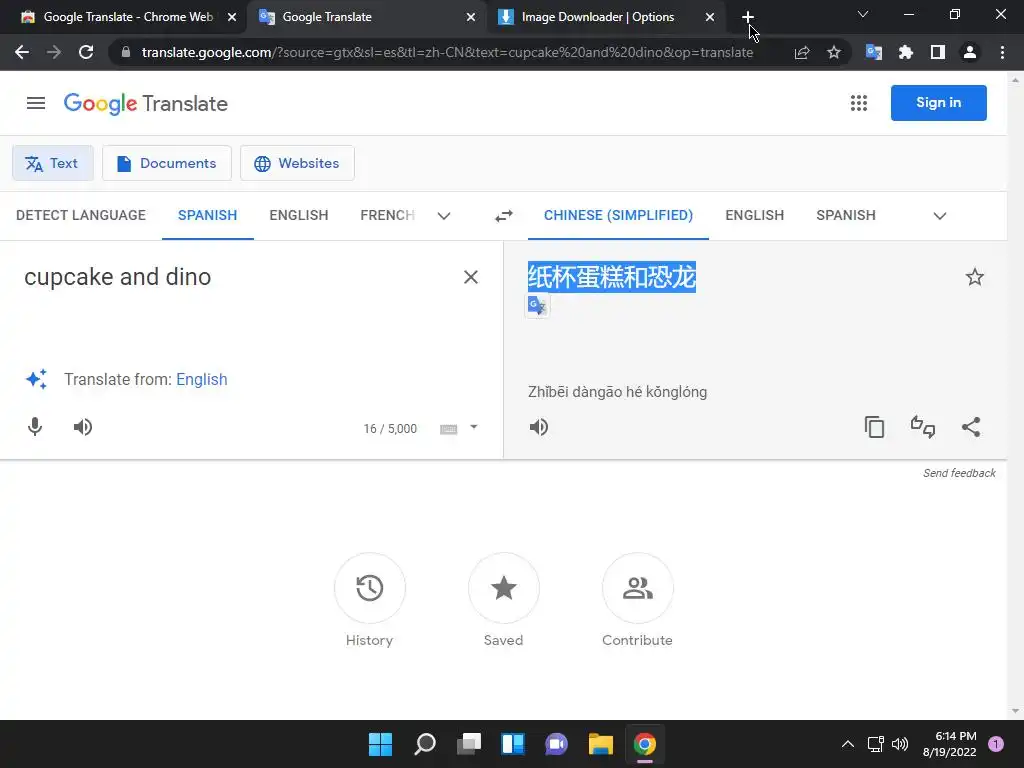Click the Google Translate extension popup icon below translation

[x=537, y=306]
